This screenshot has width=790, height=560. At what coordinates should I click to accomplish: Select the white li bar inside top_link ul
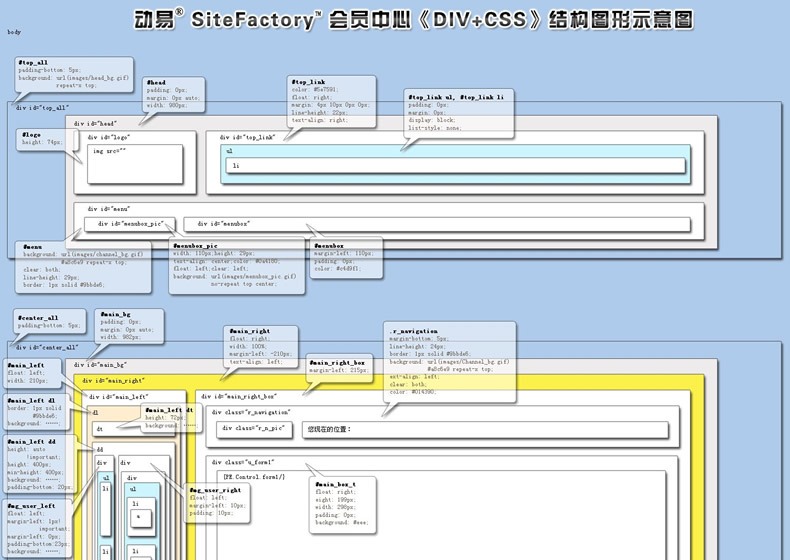click(x=455, y=165)
